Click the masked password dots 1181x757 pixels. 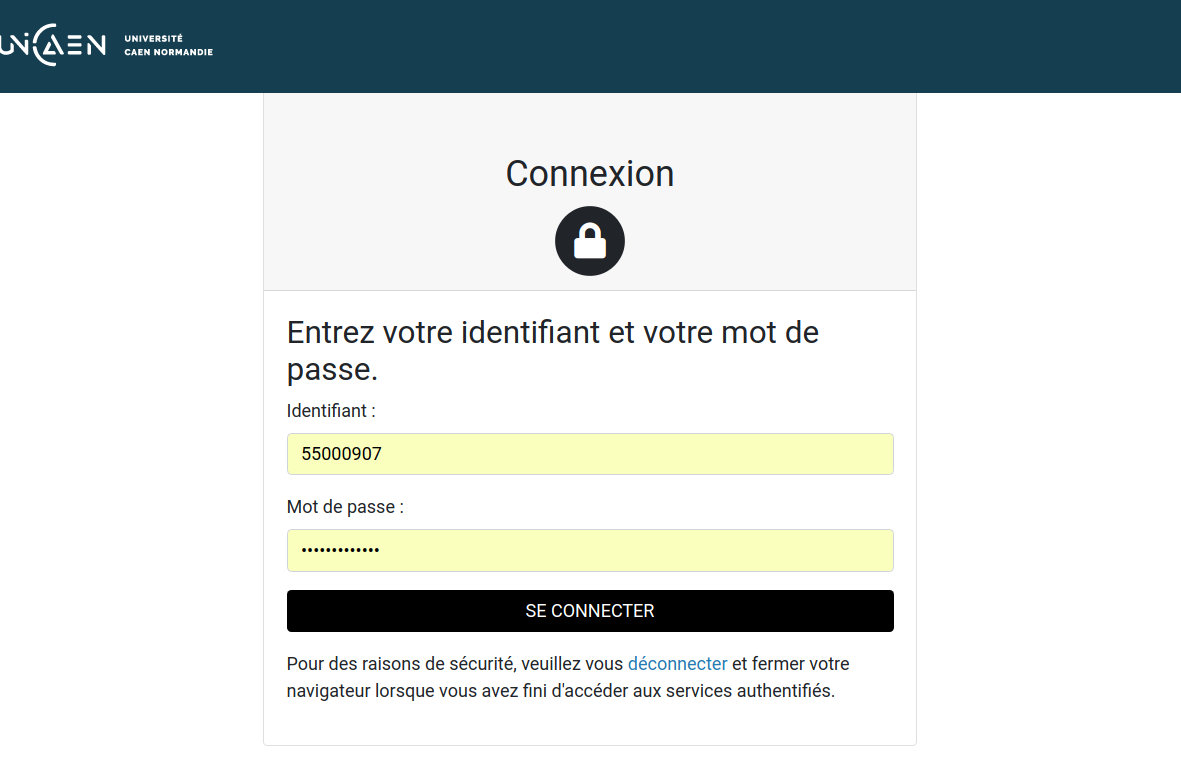[340, 550]
